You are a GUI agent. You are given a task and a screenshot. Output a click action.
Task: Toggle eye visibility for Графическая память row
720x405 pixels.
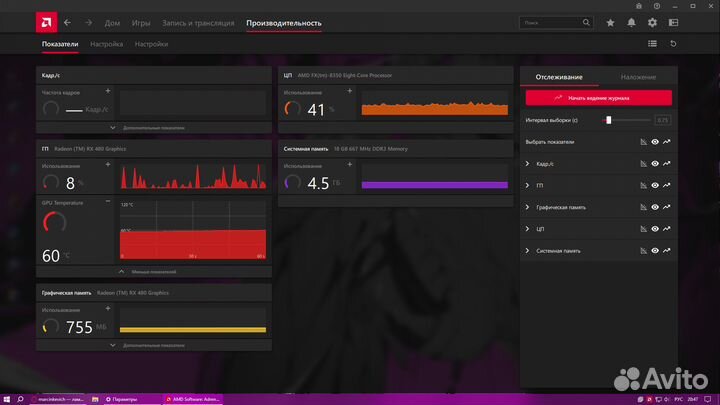pos(655,207)
